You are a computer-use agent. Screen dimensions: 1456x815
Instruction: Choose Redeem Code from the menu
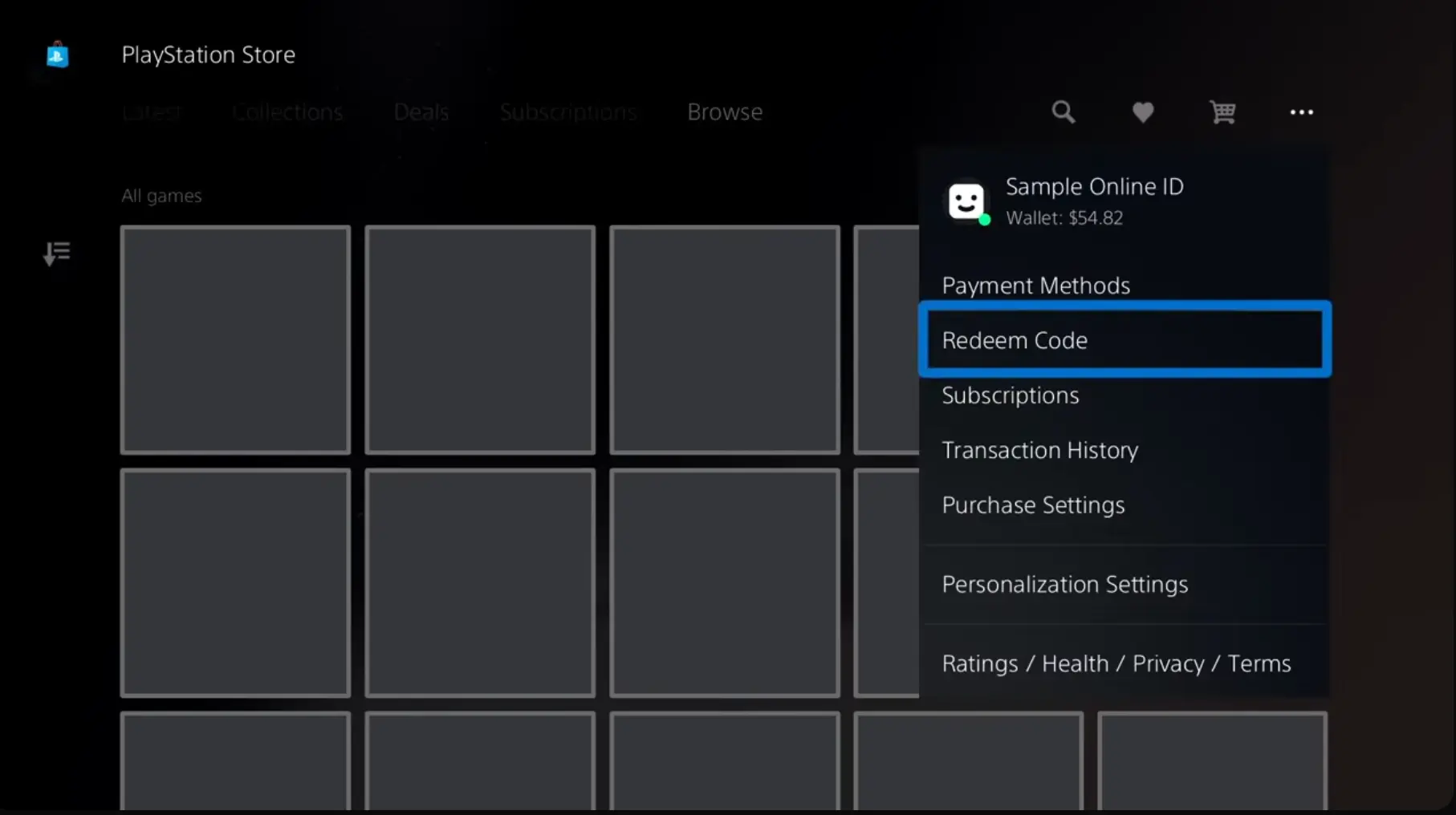(x=1125, y=339)
